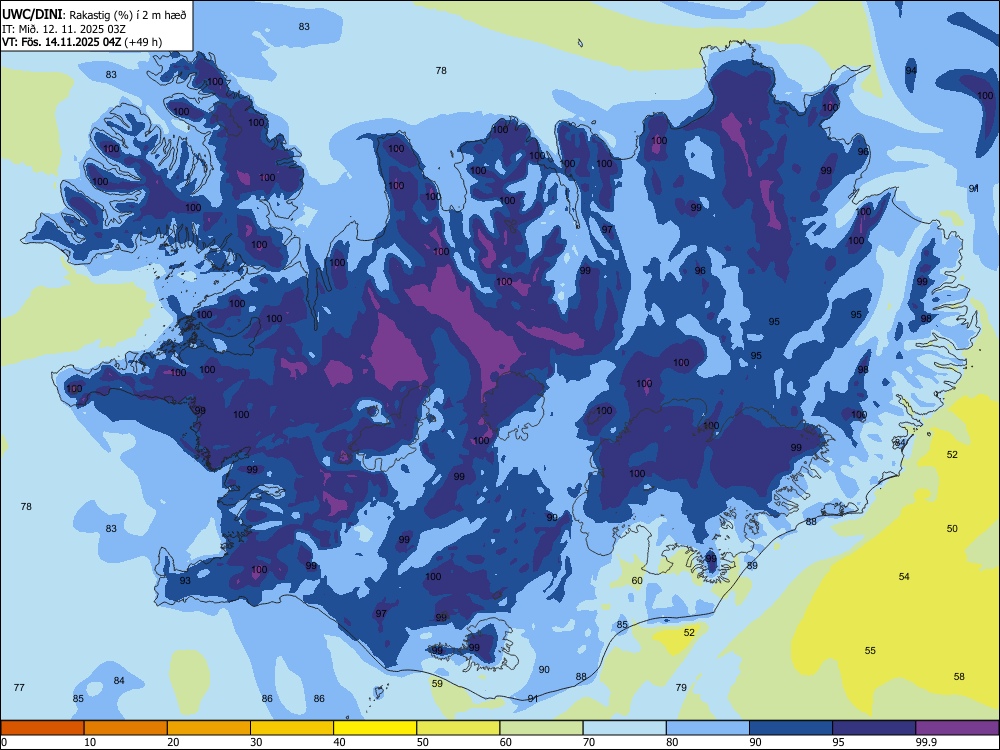Click the map humidity value 60
The width and height of the screenshot is (1000, 750).
point(637,580)
